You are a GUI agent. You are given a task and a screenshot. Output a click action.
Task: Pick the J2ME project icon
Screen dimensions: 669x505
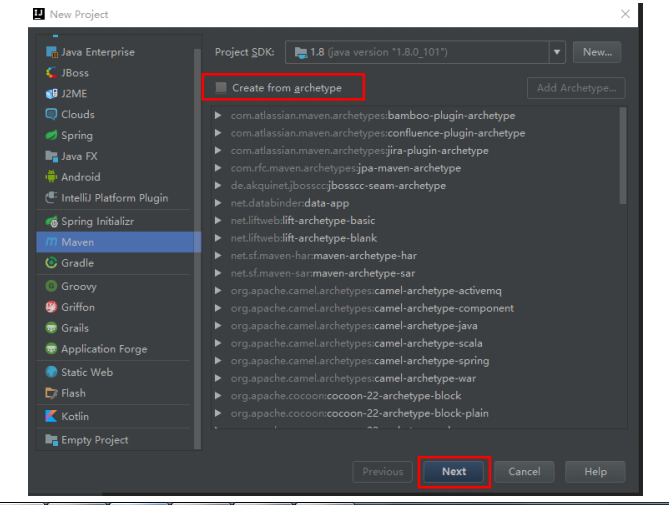[x=51, y=94]
